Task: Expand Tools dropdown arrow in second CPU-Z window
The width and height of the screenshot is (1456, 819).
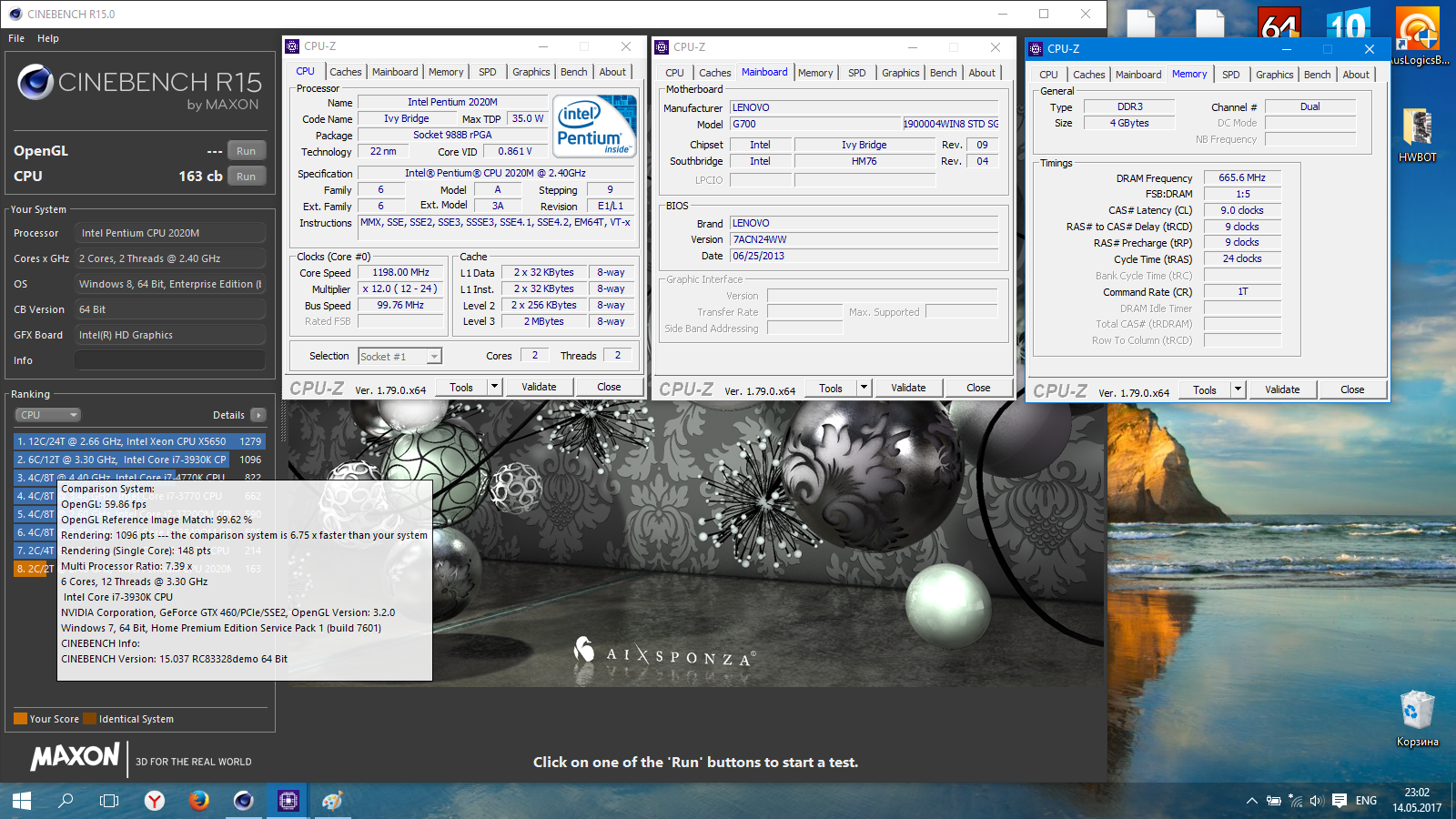Action: [x=864, y=388]
